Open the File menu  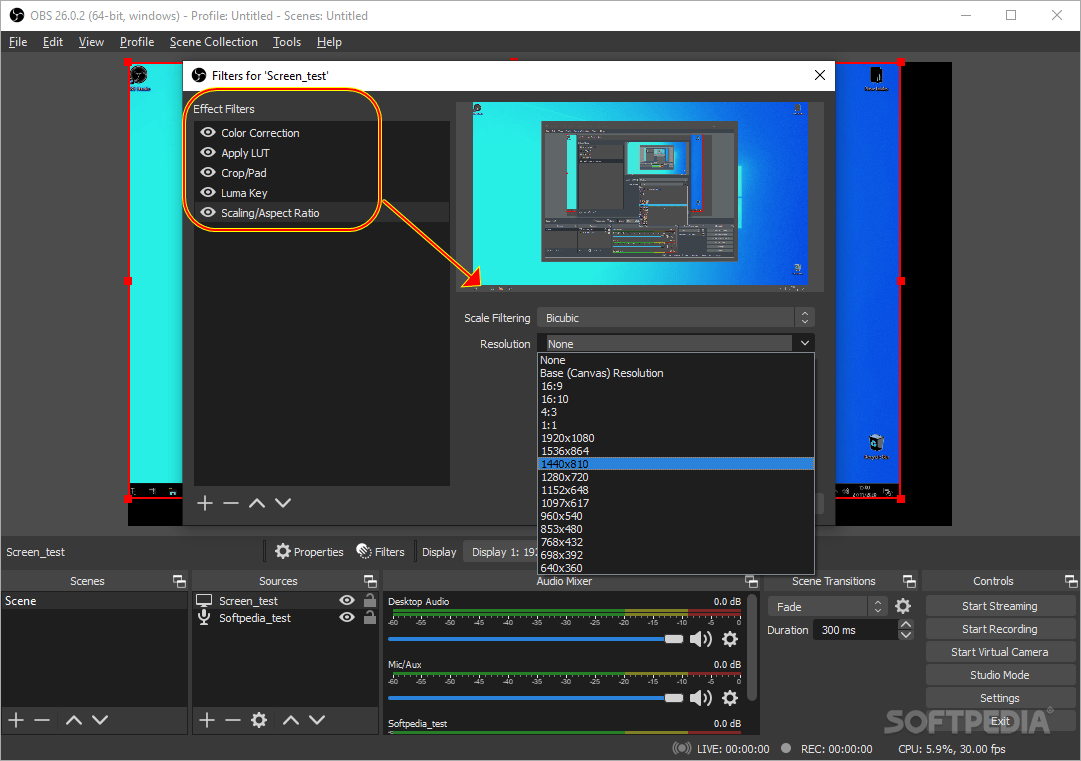point(18,42)
